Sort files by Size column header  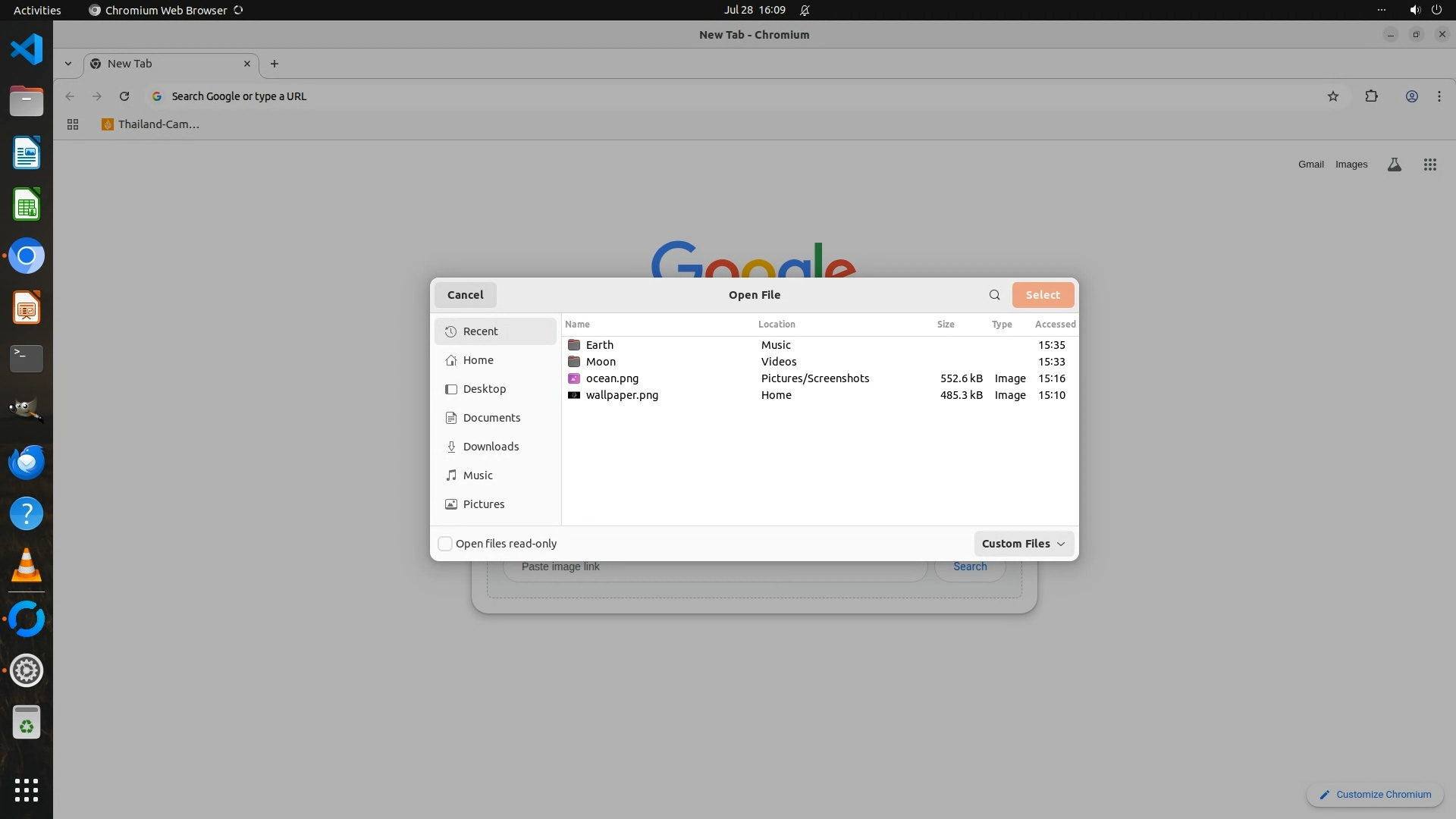[x=945, y=325]
